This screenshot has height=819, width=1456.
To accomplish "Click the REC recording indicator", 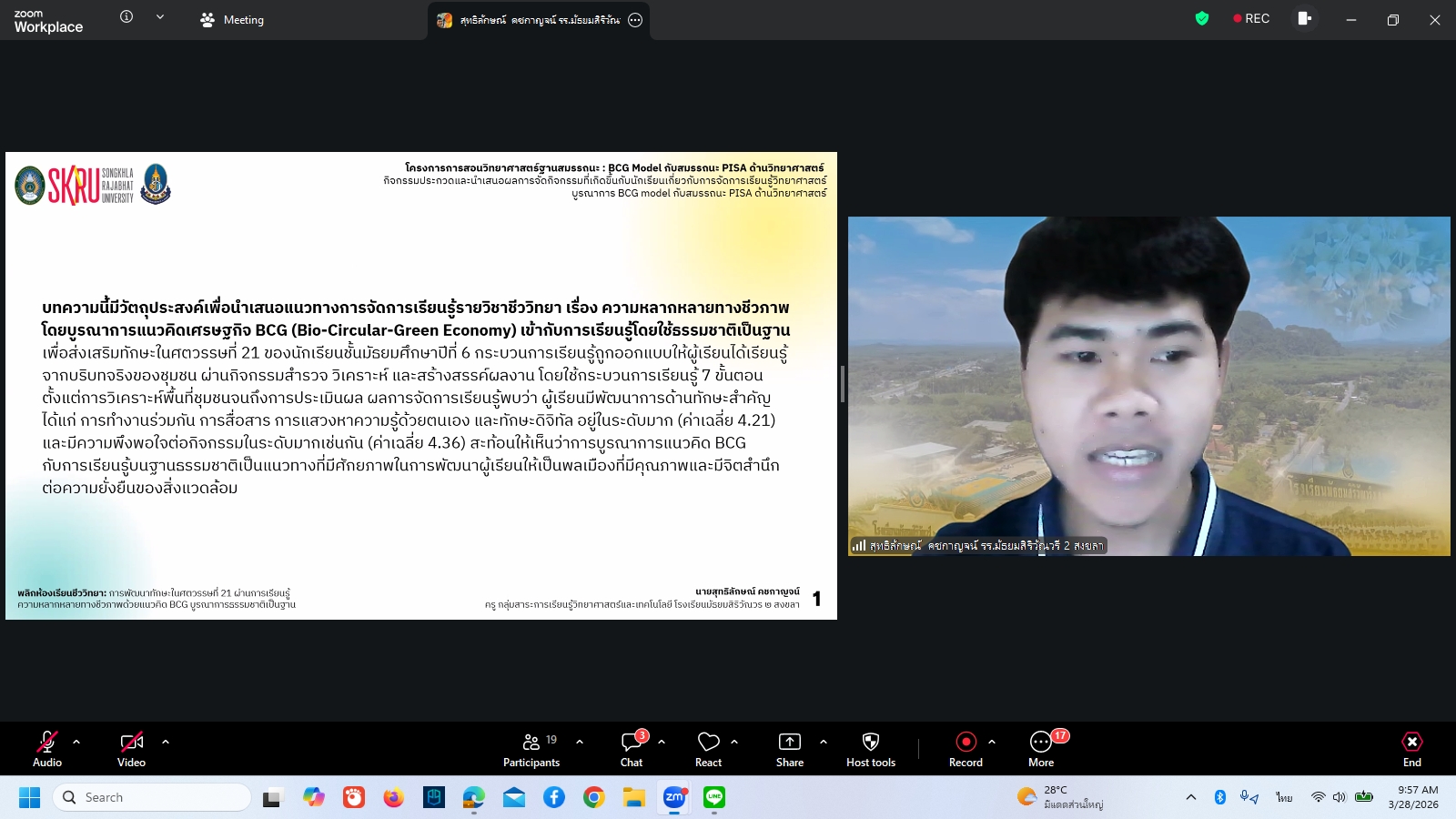I will coord(1251,19).
